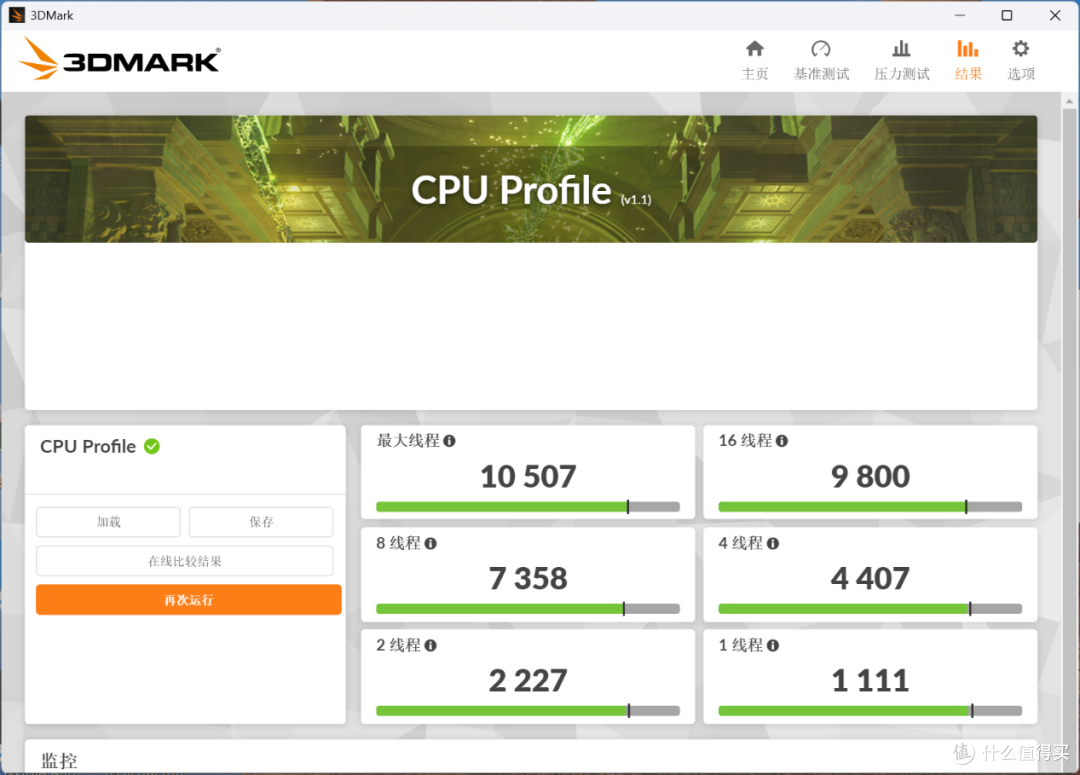Image resolution: width=1080 pixels, height=775 pixels.
Task: Click the info icon beside 2 线程
Action: 430,645
